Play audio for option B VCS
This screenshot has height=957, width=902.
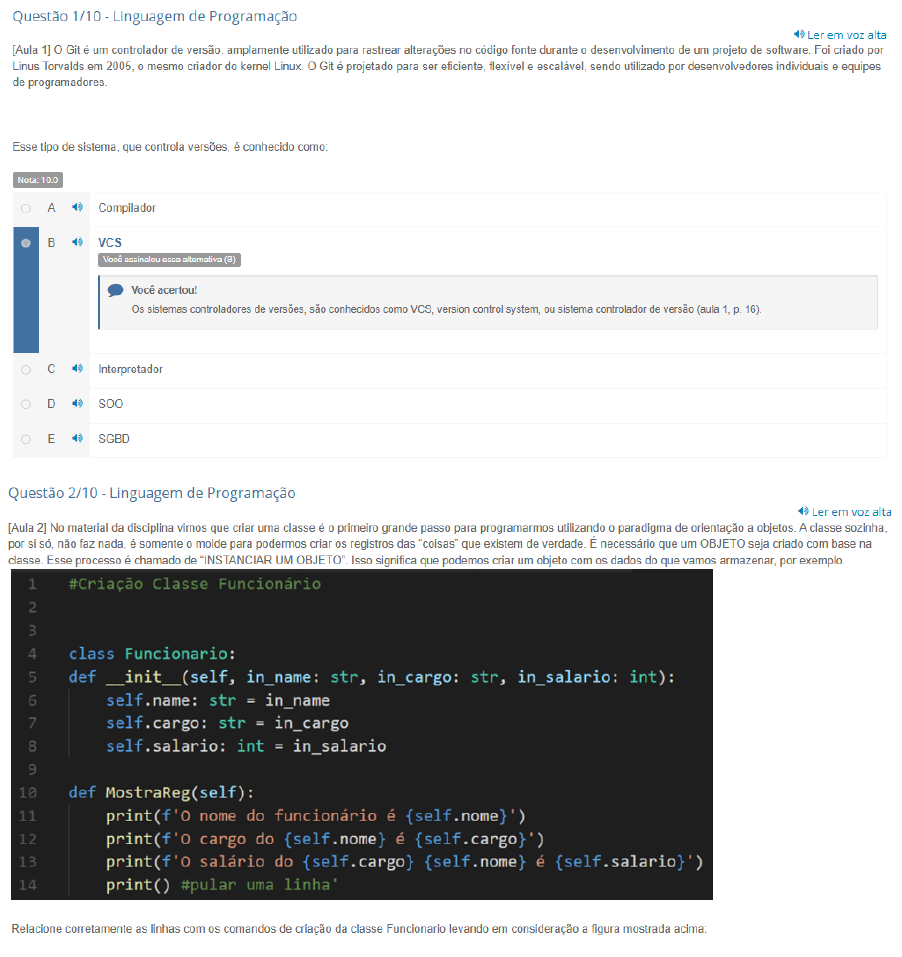point(77,243)
